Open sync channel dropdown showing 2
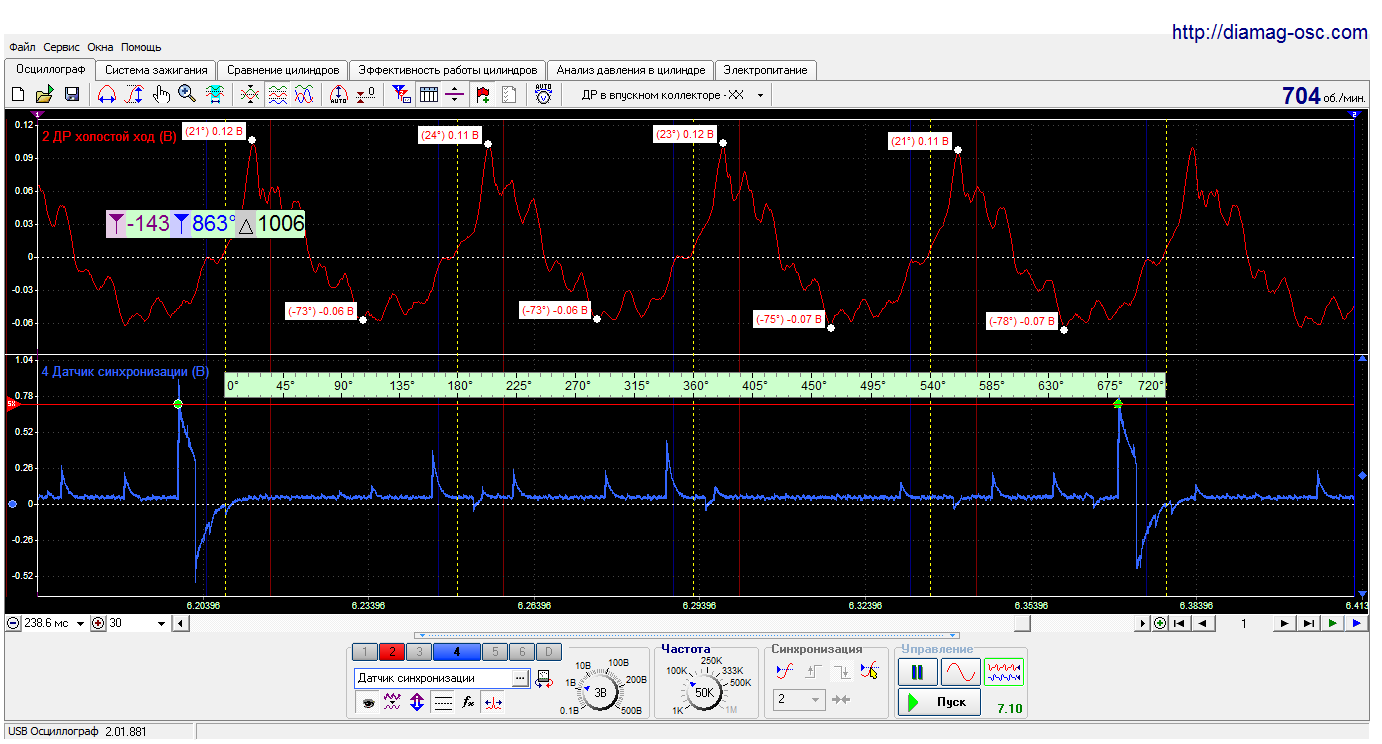The width and height of the screenshot is (1382, 744). pyautogui.click(x=800, y=700)
